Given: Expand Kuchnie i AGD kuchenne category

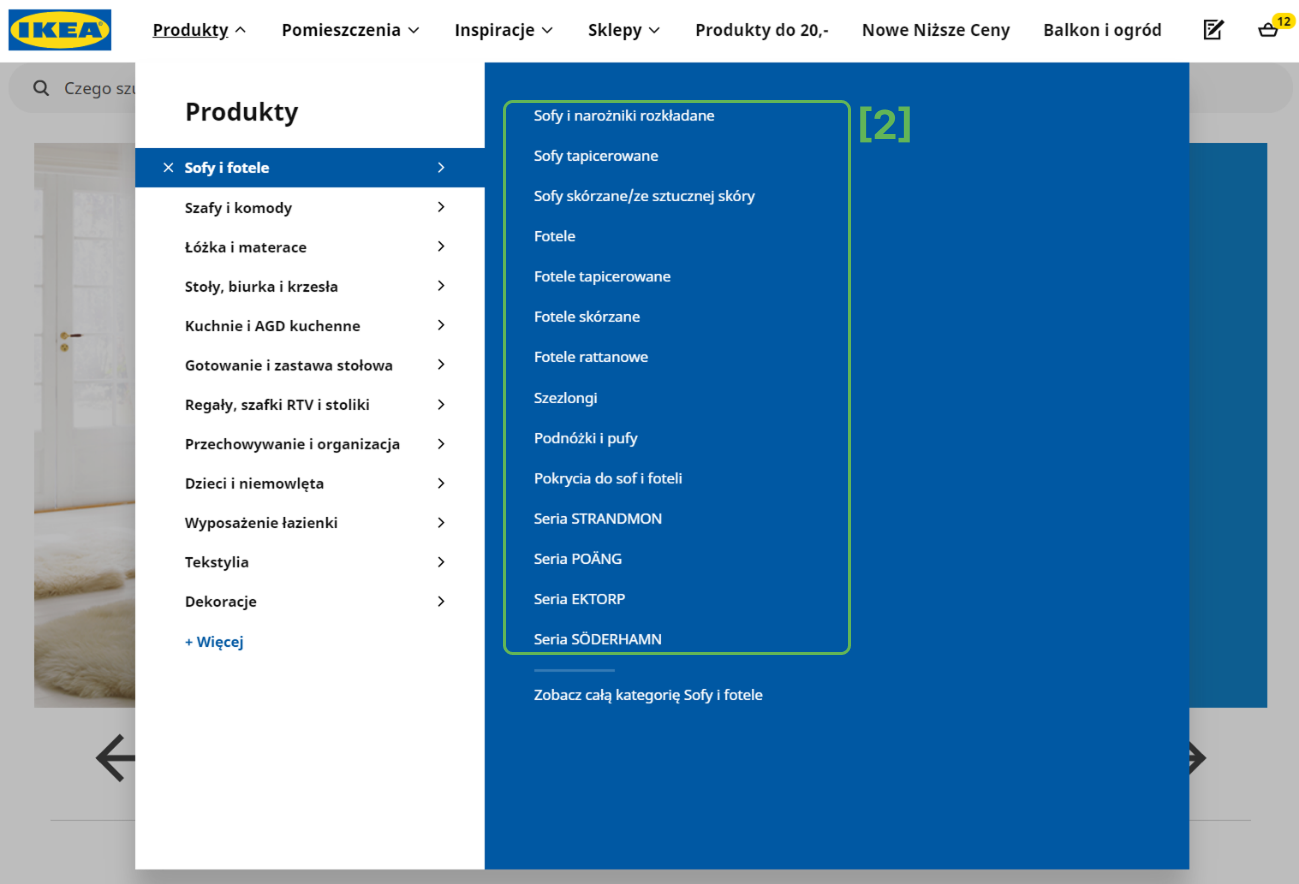Looking at the screenshot, I should click(310, 325).
